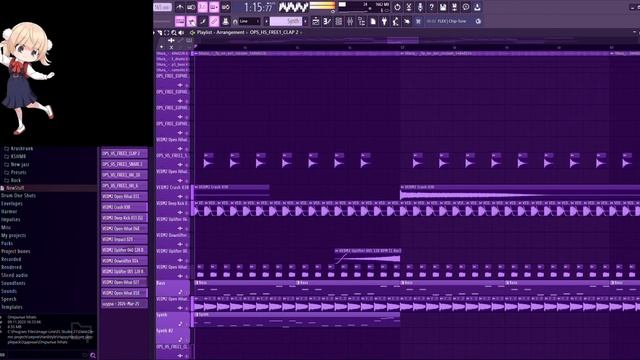Click the Arrangement breadcrumb label

coord(230,32)
